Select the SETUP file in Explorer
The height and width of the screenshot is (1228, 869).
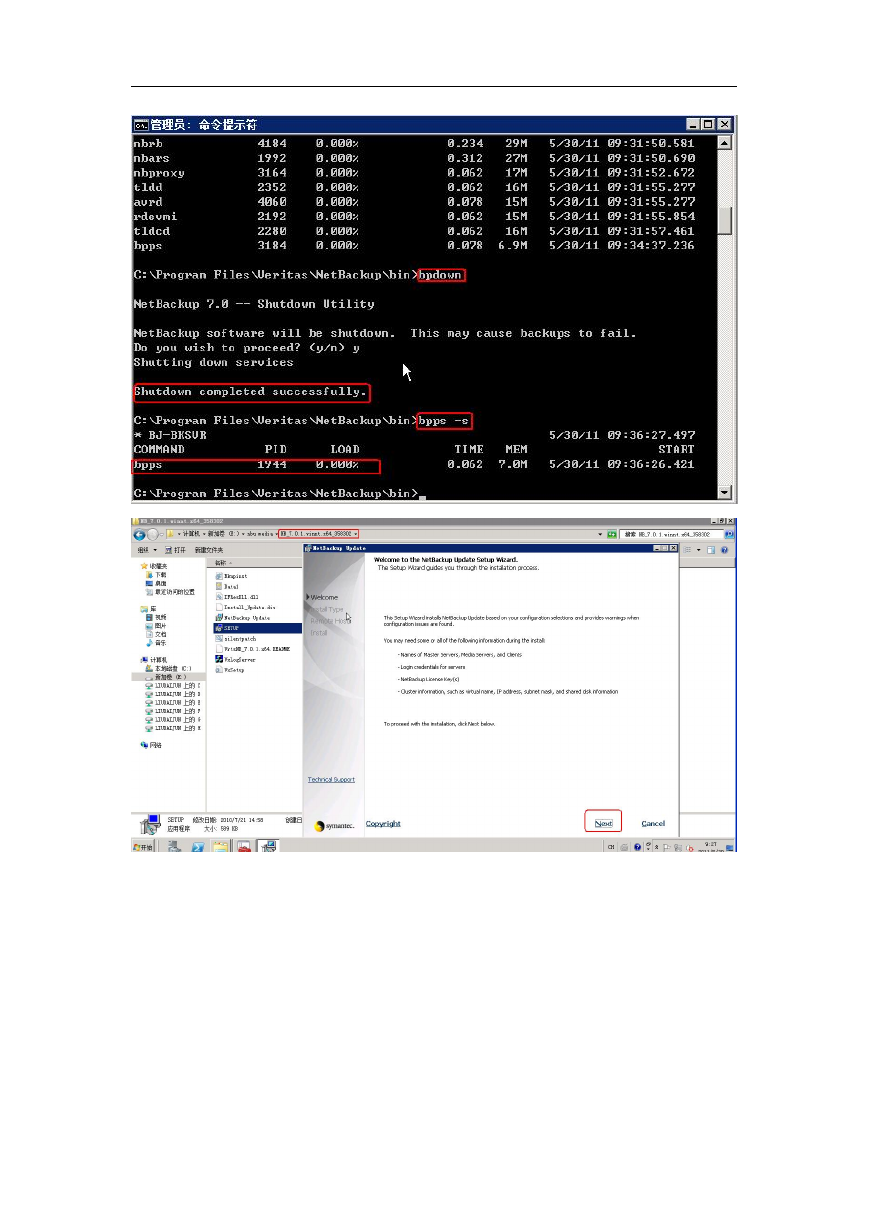(x=231, y=628)
